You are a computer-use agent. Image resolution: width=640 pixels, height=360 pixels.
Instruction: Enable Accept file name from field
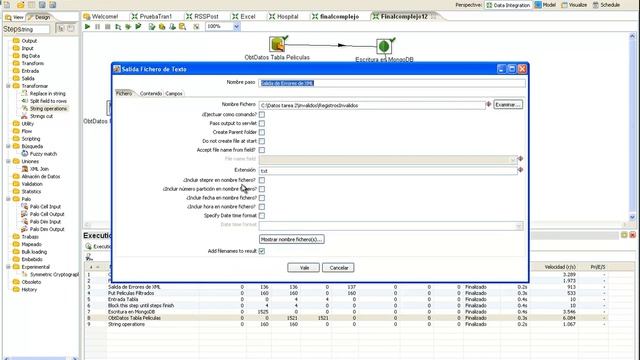click(262, 150)
